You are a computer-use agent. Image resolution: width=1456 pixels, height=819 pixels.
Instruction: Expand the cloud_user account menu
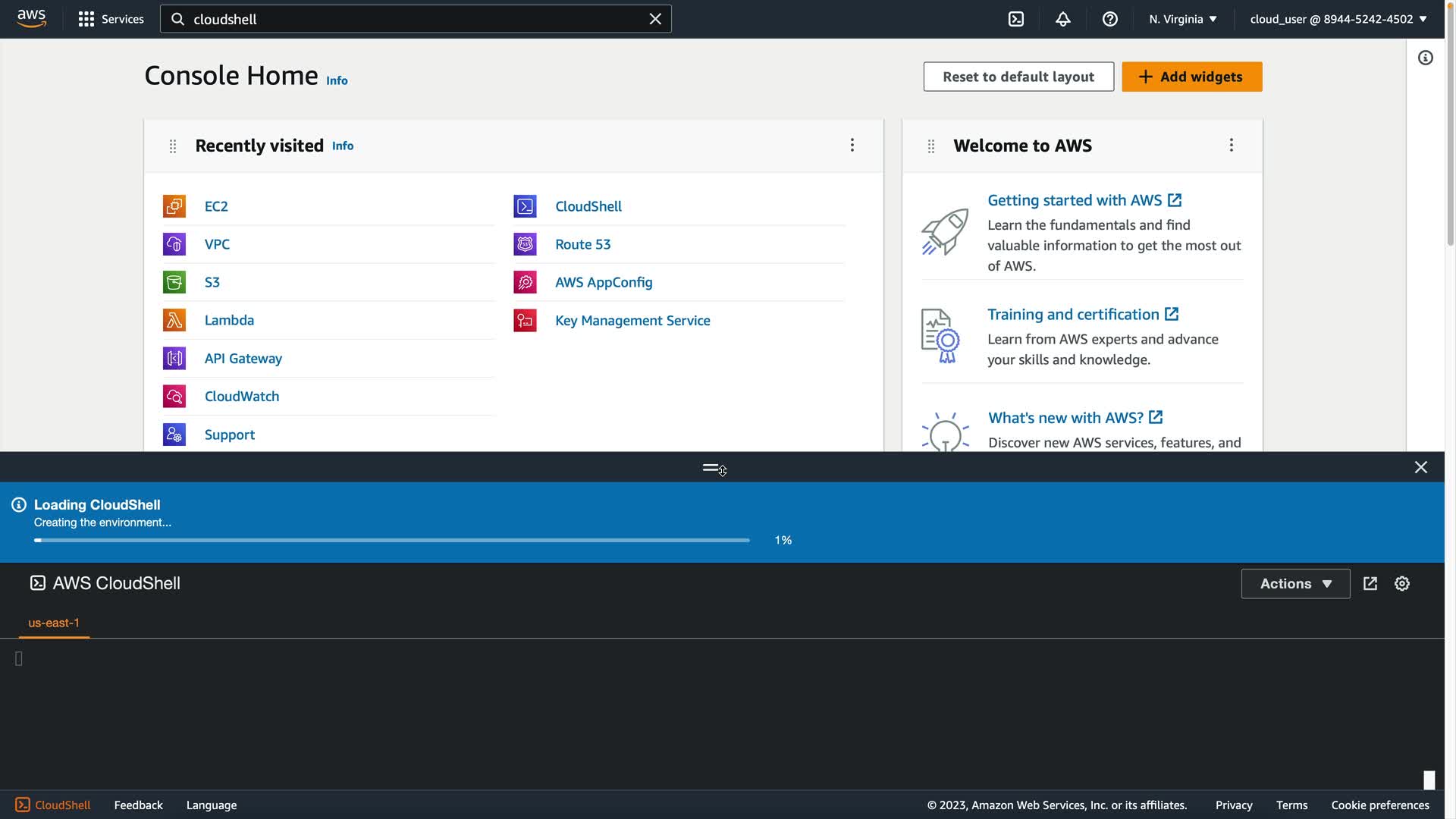[1338, 19]
